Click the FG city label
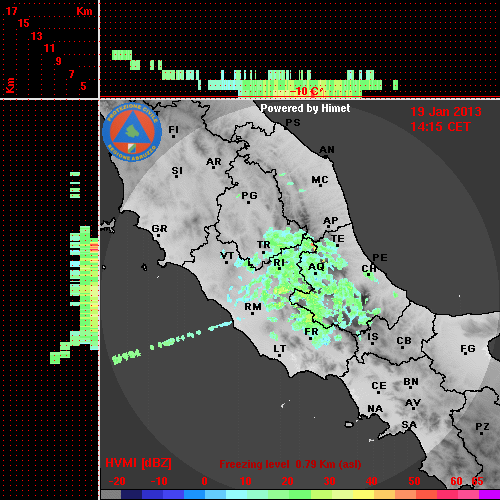The image size is (500, 500). [468, 349]
